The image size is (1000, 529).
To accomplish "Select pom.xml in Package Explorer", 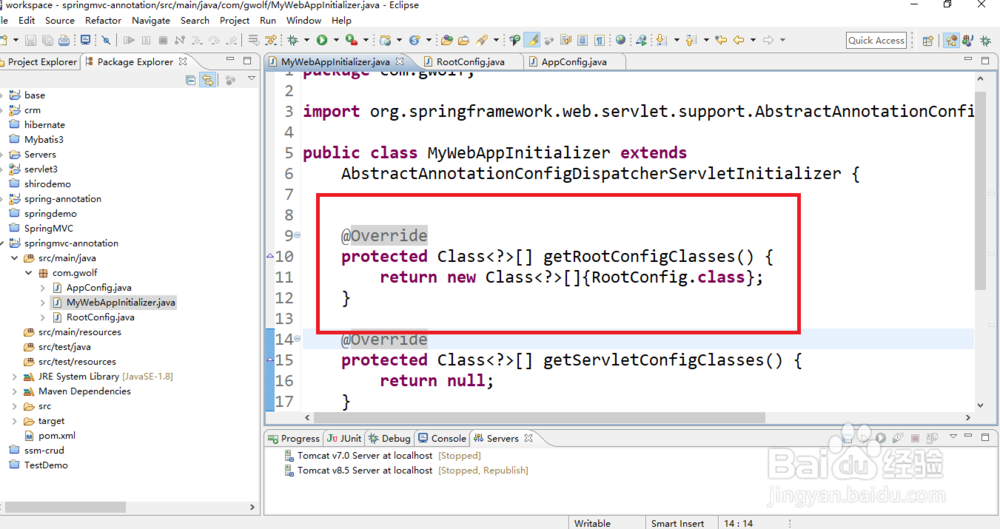I will [x=50, y=436].
